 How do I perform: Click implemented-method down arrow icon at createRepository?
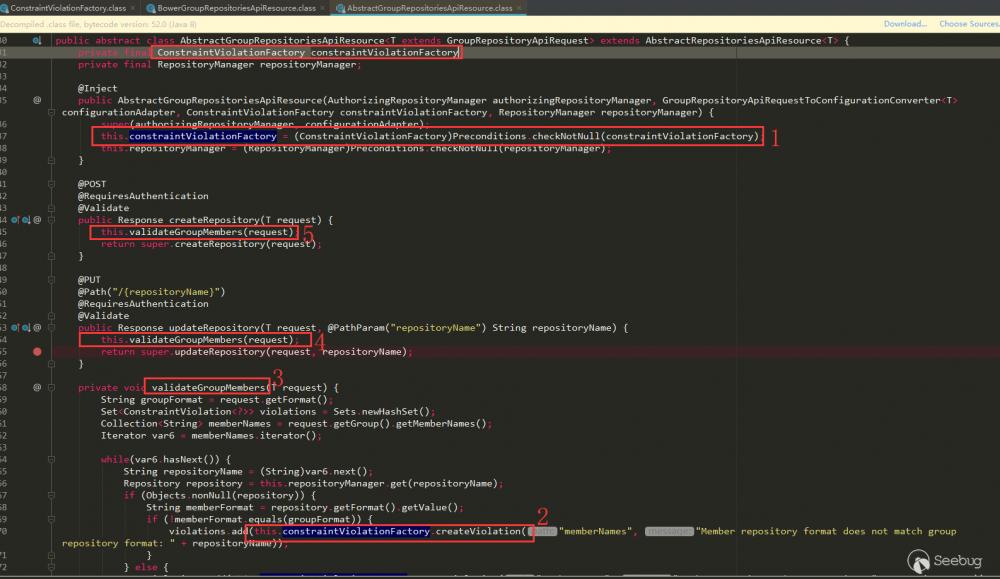pyautogui.click(x=26, y=220)
